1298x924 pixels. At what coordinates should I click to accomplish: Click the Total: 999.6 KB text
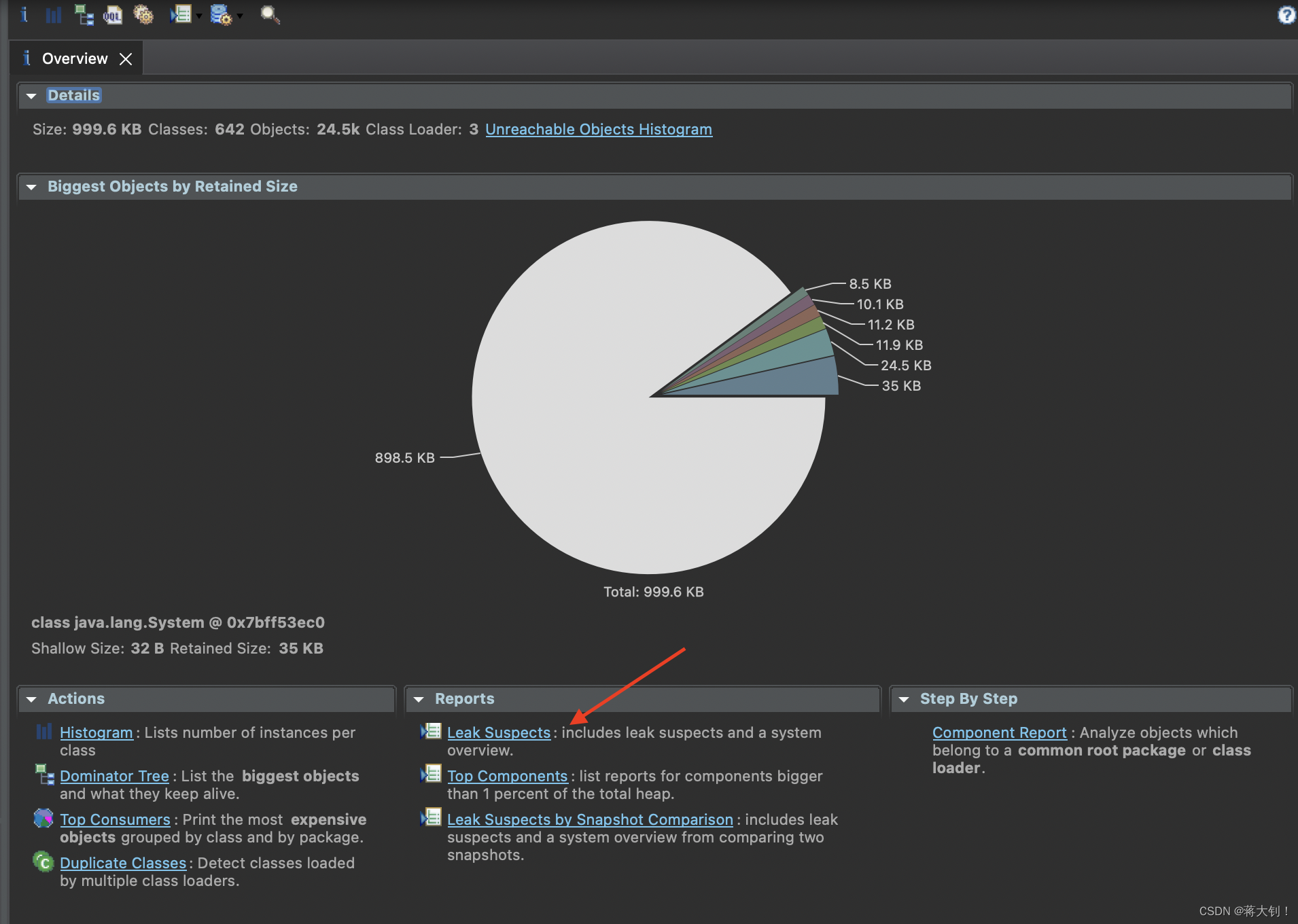click(x=654, y=592)
